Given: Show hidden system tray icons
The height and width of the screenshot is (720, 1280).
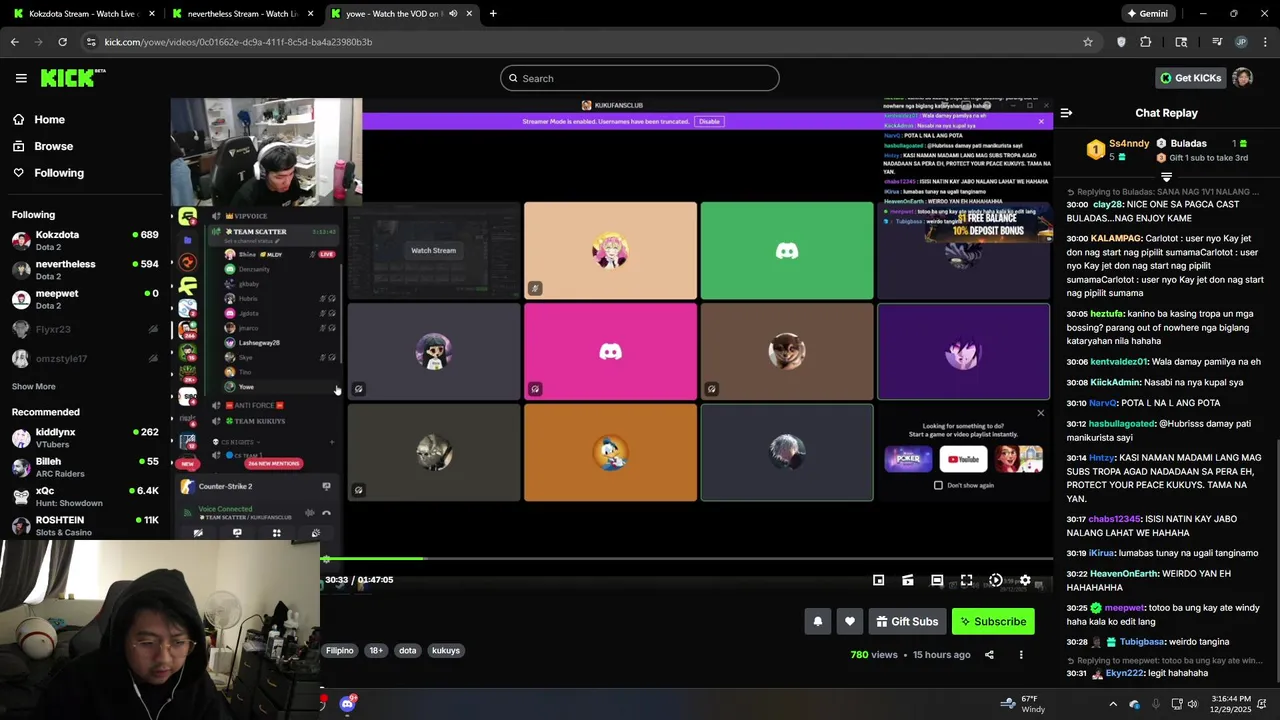Looking at the screenshot, I should [x=1113, y=704].
